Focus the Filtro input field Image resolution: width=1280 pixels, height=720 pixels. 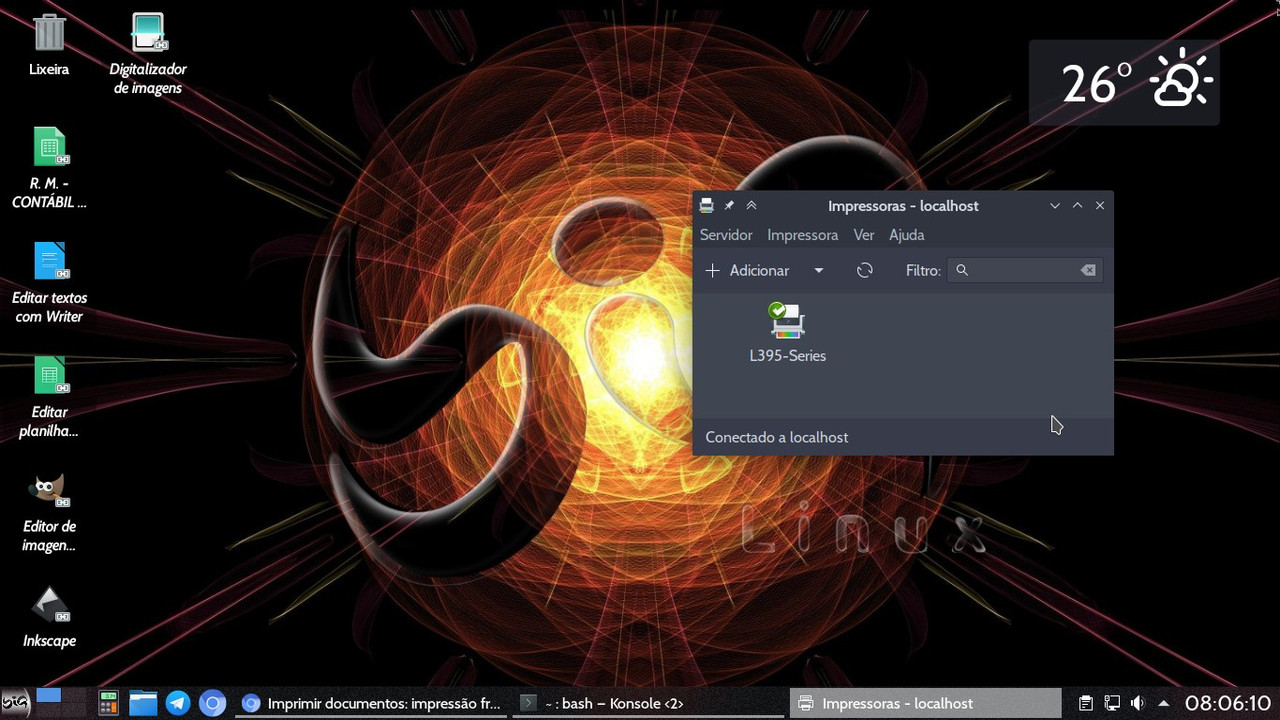(1026, 270)
